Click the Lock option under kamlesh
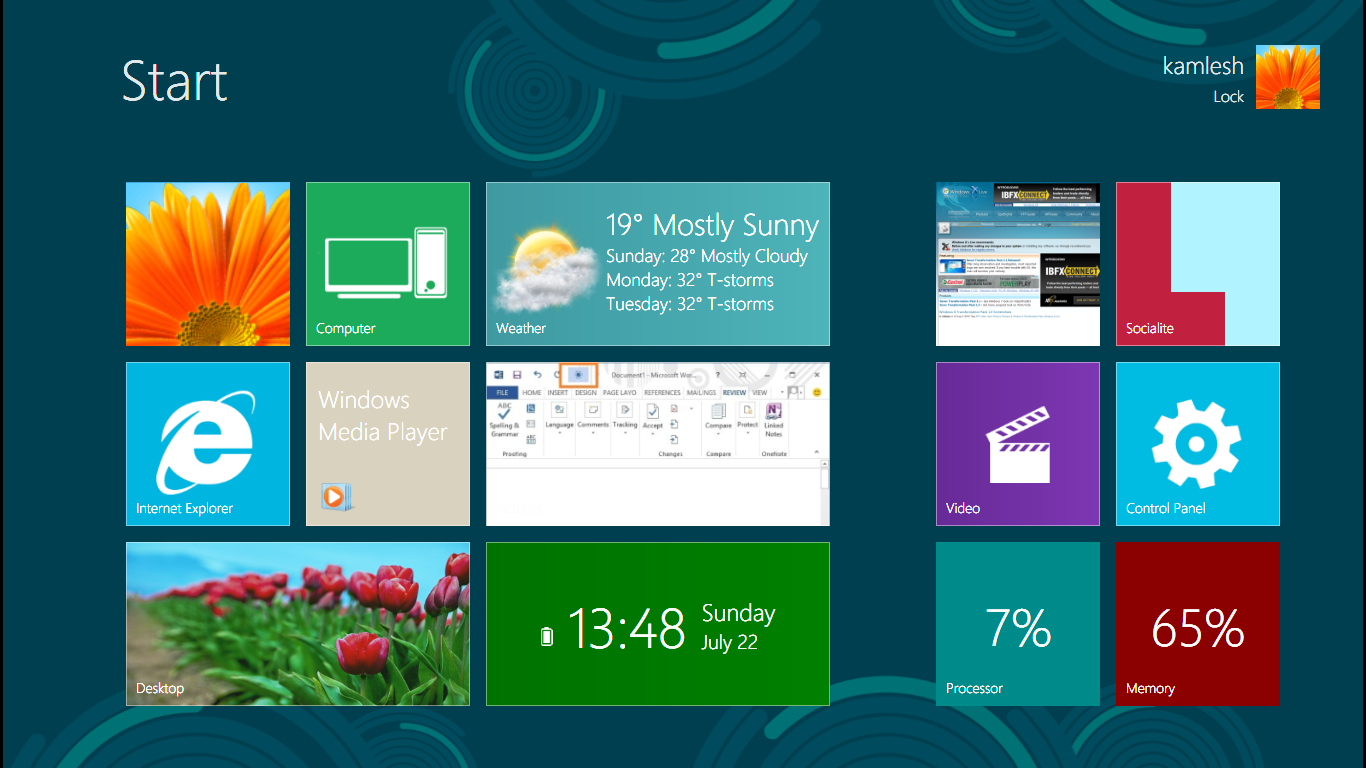The height and width of the screenshot is (768, 1366). point(1229,97)
